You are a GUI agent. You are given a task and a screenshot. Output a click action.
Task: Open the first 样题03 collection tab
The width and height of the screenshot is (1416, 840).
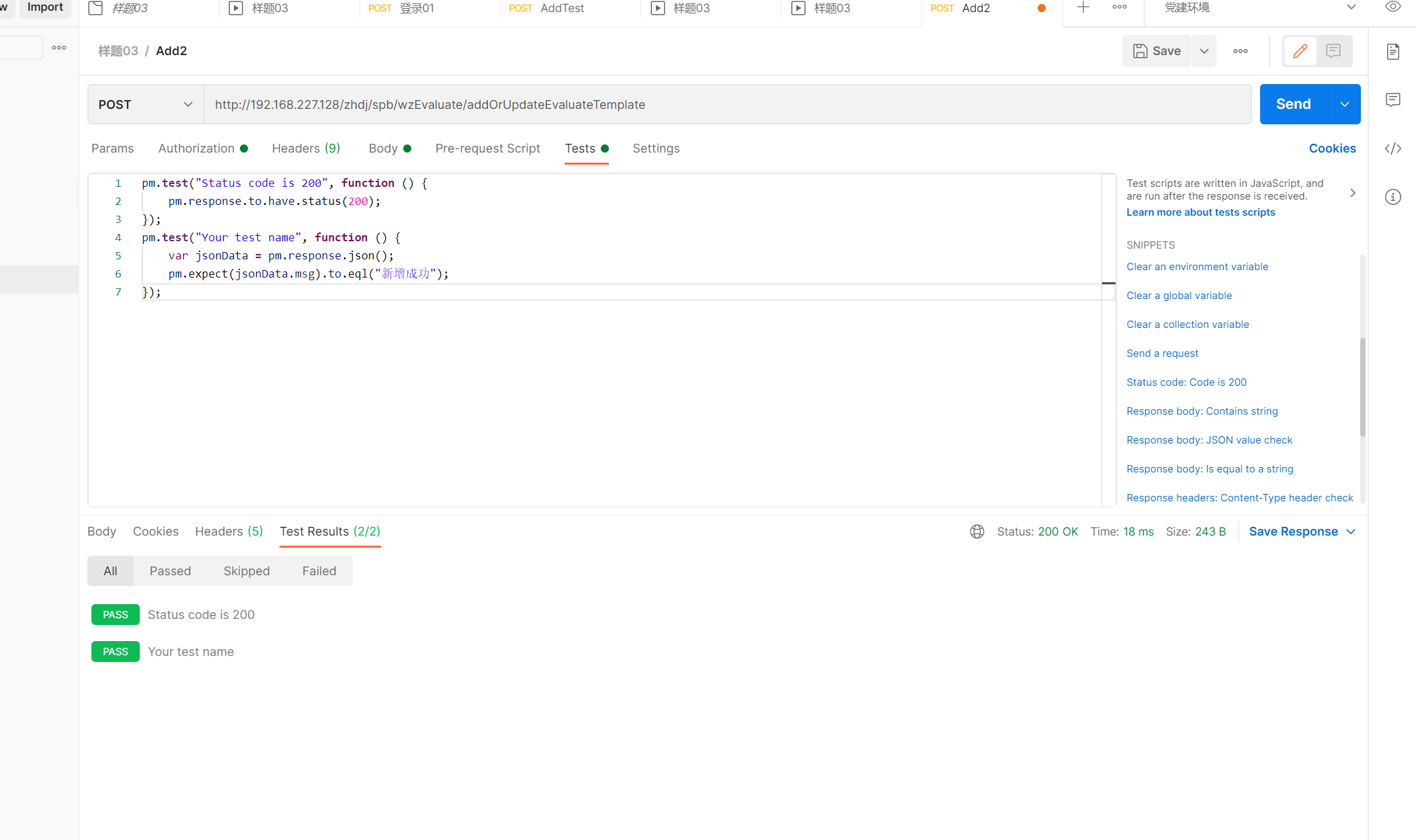pos(149,8)
